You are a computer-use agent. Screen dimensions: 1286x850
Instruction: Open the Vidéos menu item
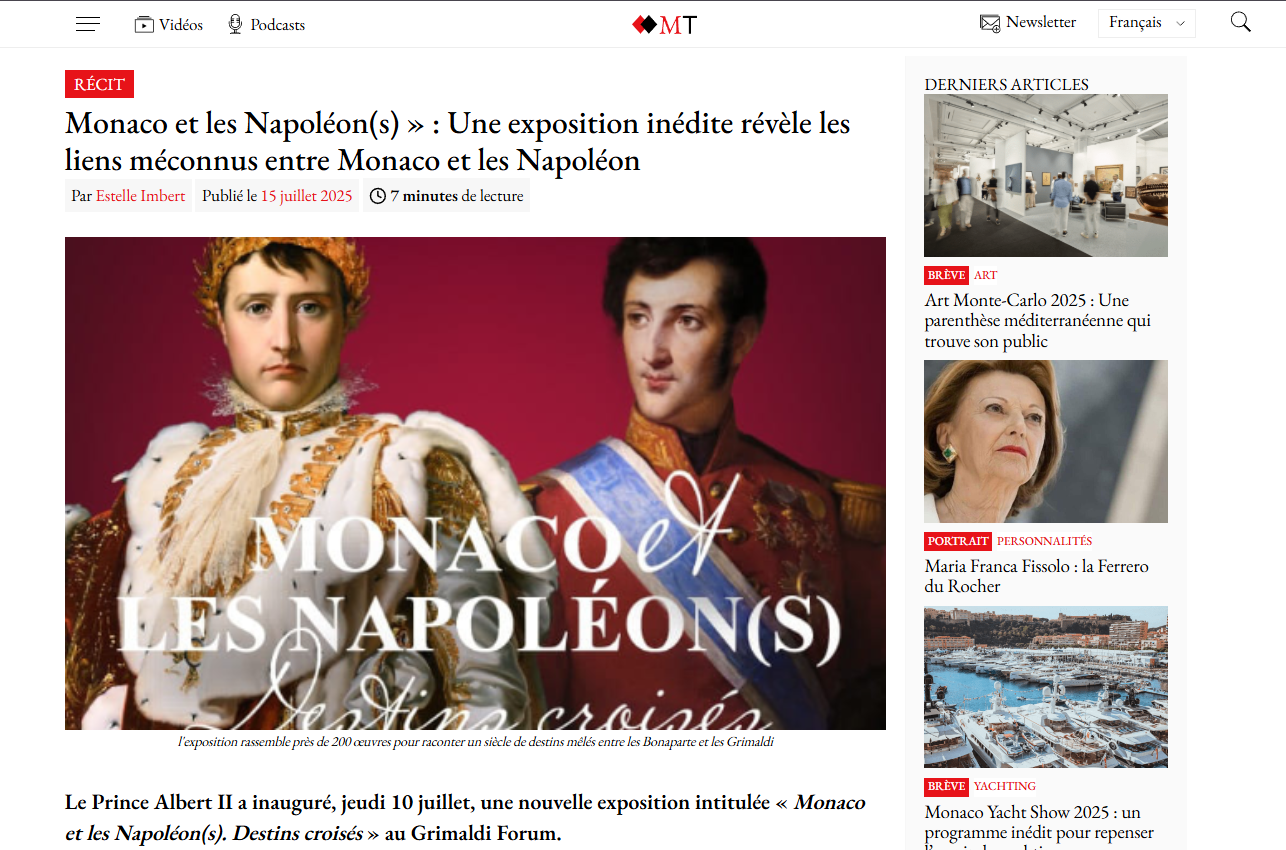pos(180,25)
